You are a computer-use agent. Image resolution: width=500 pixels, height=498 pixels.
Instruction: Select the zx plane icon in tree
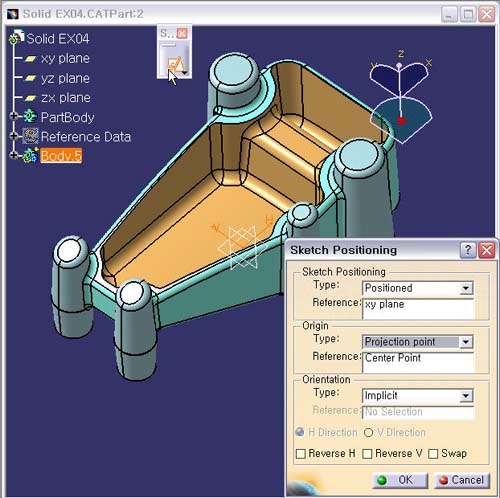click(30, 98)
